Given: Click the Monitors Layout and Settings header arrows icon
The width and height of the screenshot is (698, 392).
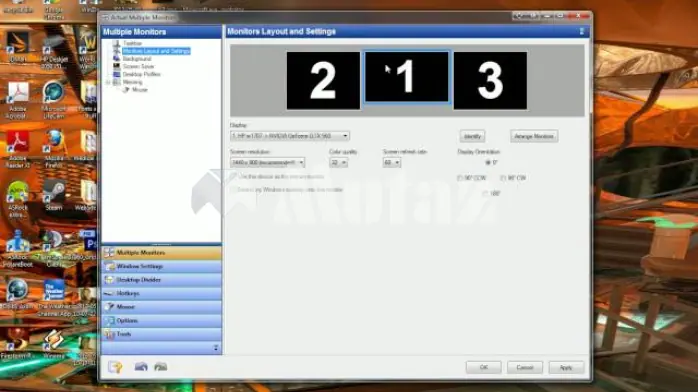Looking at the screenshot, I should pos(581,32).
